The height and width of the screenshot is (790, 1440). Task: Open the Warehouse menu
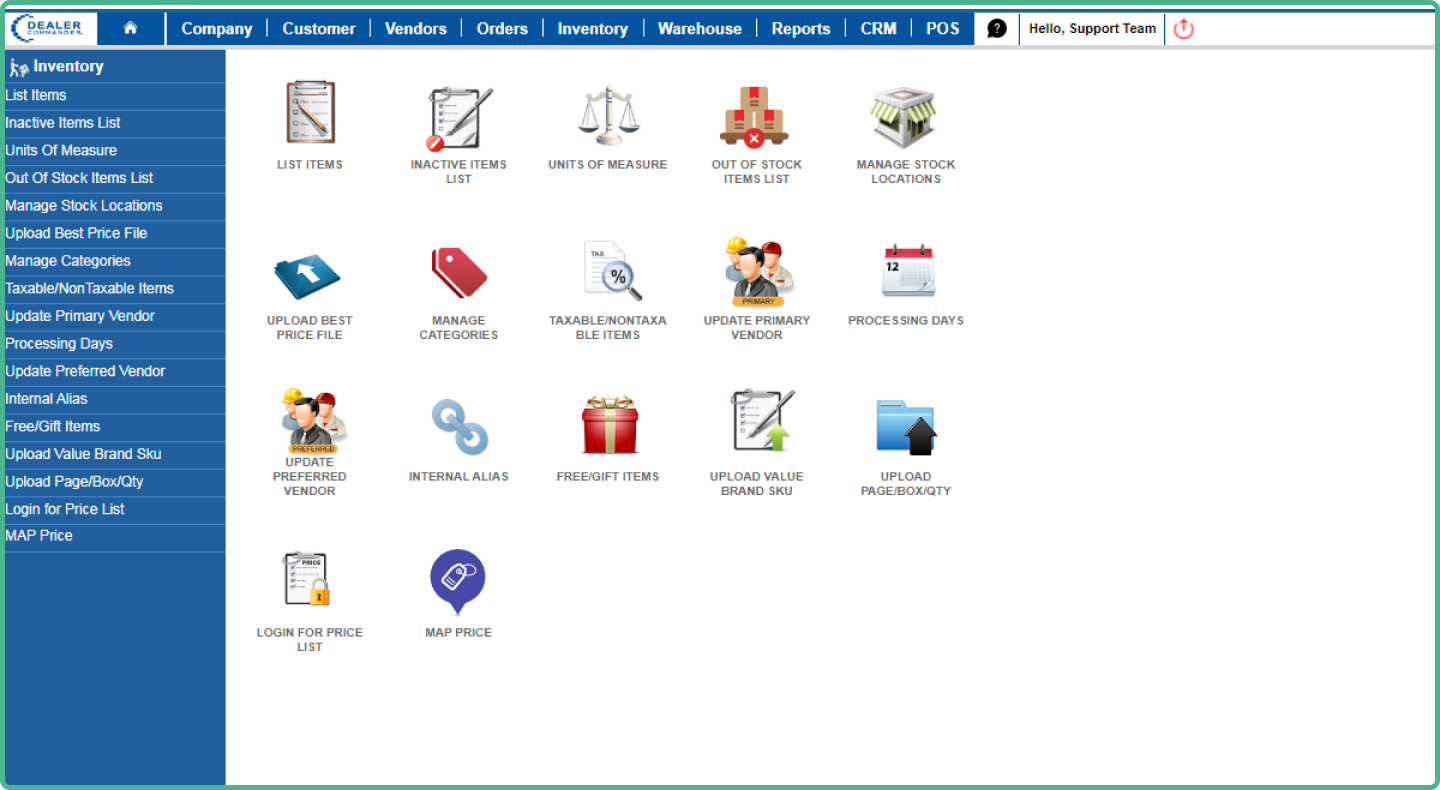(x=699, y=29)
